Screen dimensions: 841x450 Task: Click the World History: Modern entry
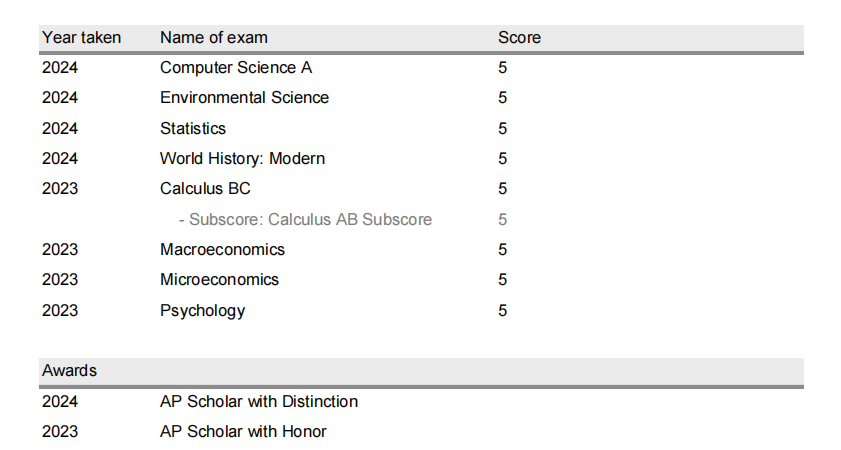point(242,158)
